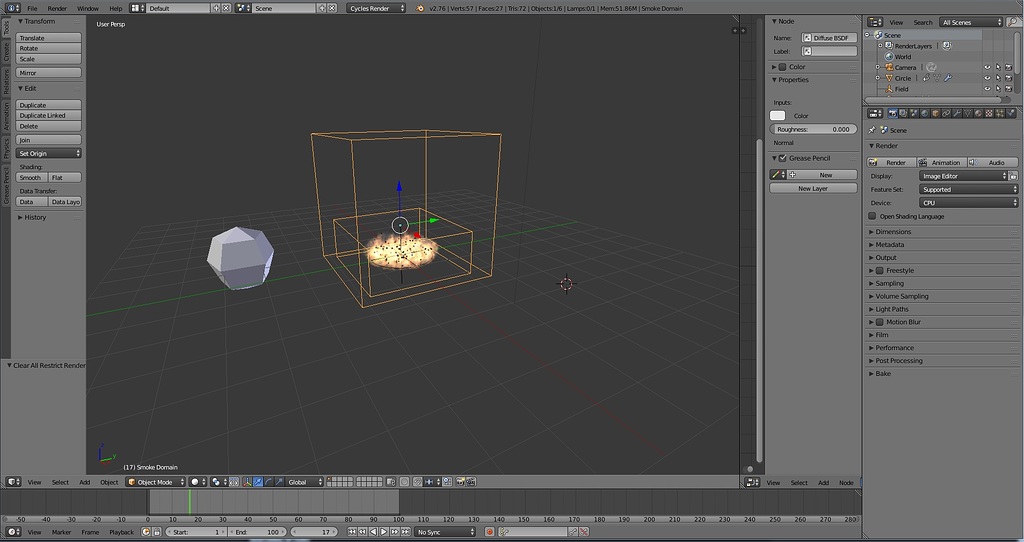
Task: Enable the Motion Blur checkbox
Action: (880, 322)
